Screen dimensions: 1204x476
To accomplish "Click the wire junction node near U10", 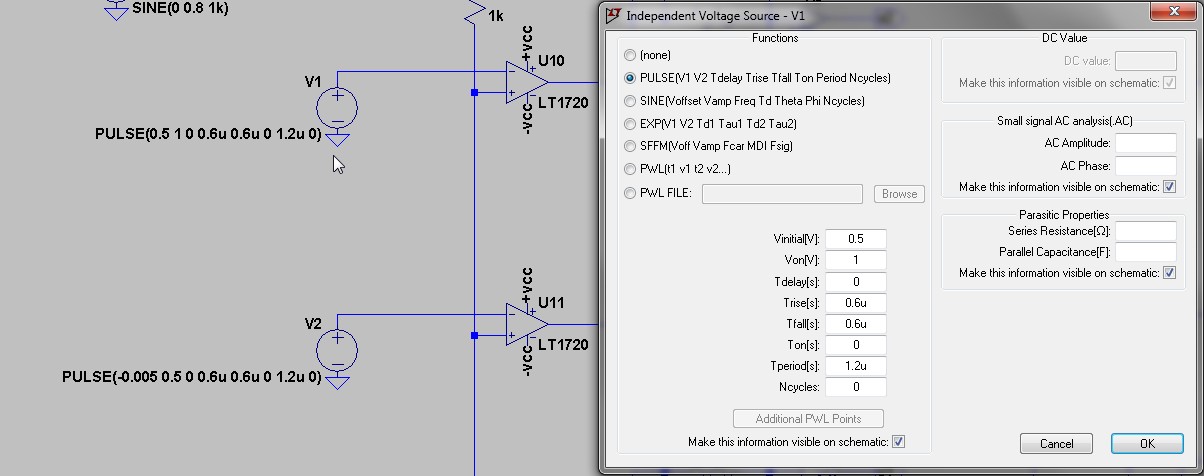I will point(474,92).
